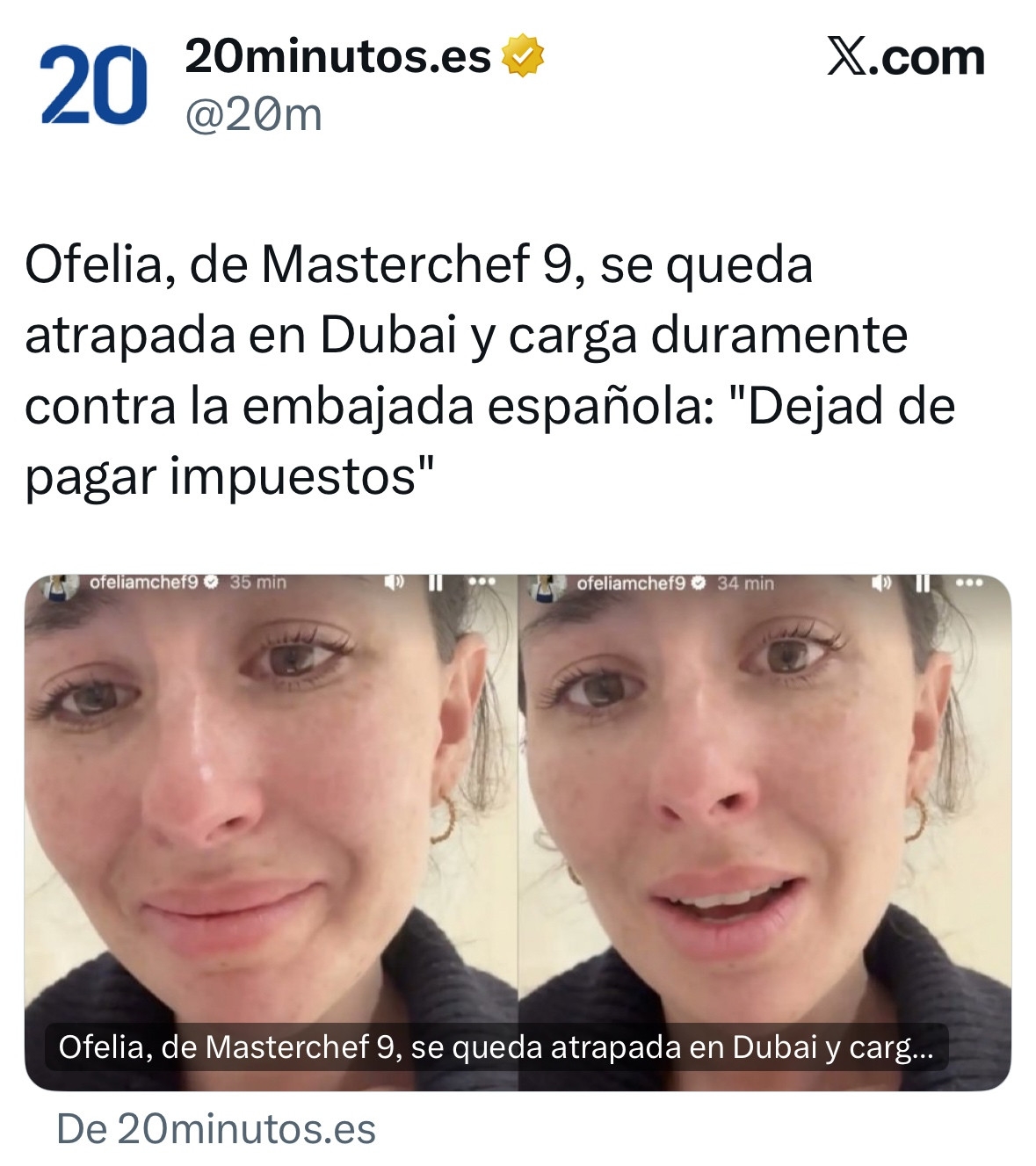Viewport: 1036px width, 1166px height.
Task: Open the 'De 20minutos.es' source link
Action: coord(216,1129)
